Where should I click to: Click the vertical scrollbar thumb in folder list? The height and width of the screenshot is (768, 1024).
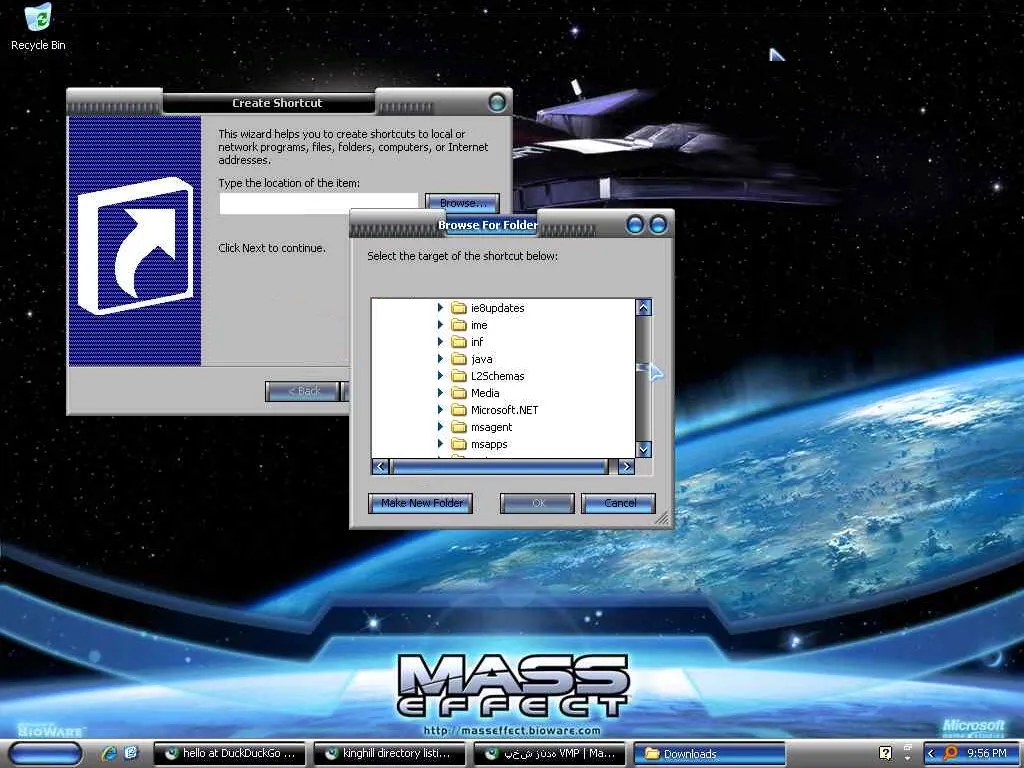(x=643, y=370)
